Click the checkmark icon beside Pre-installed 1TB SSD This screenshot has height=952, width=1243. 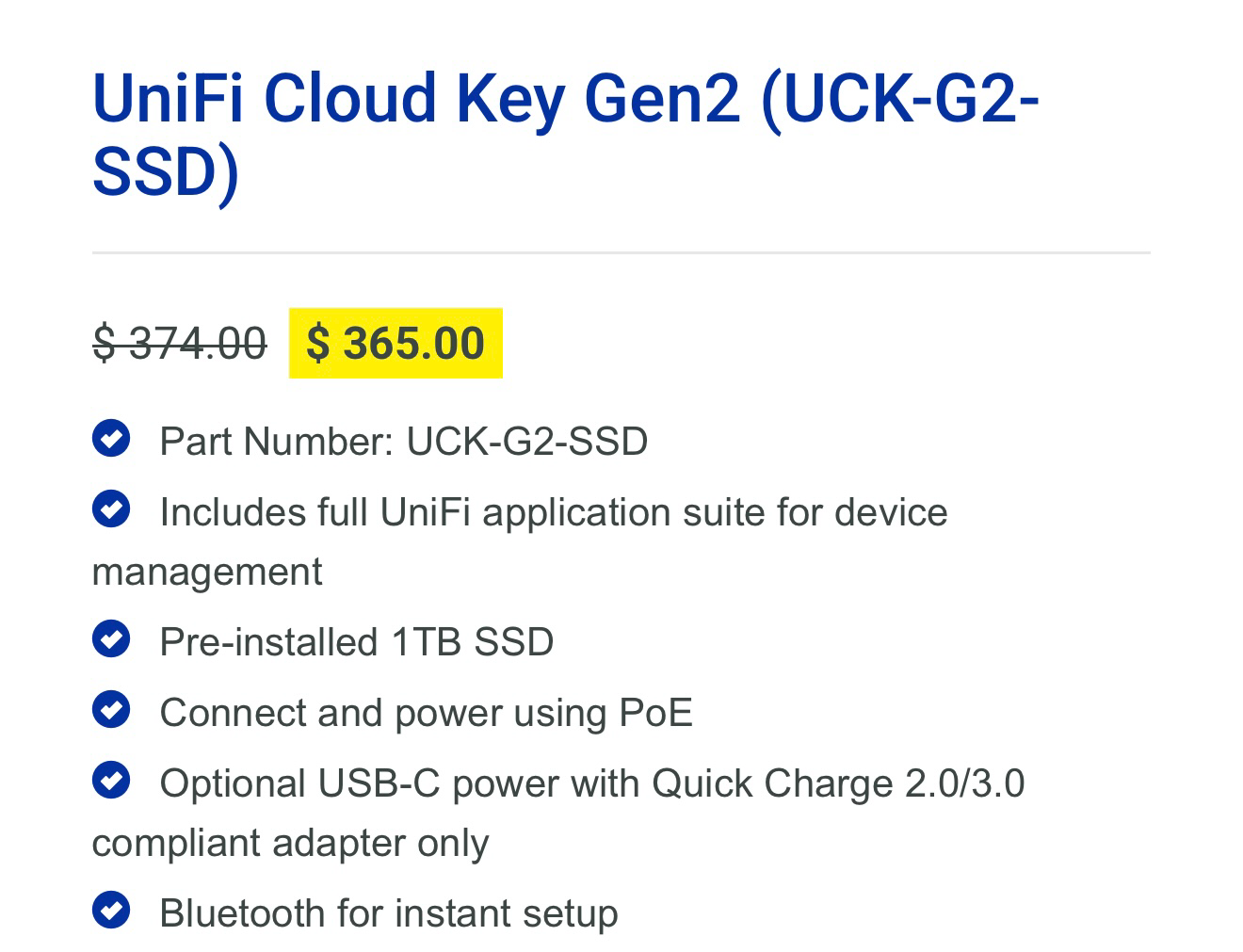[x=111, y=639]
